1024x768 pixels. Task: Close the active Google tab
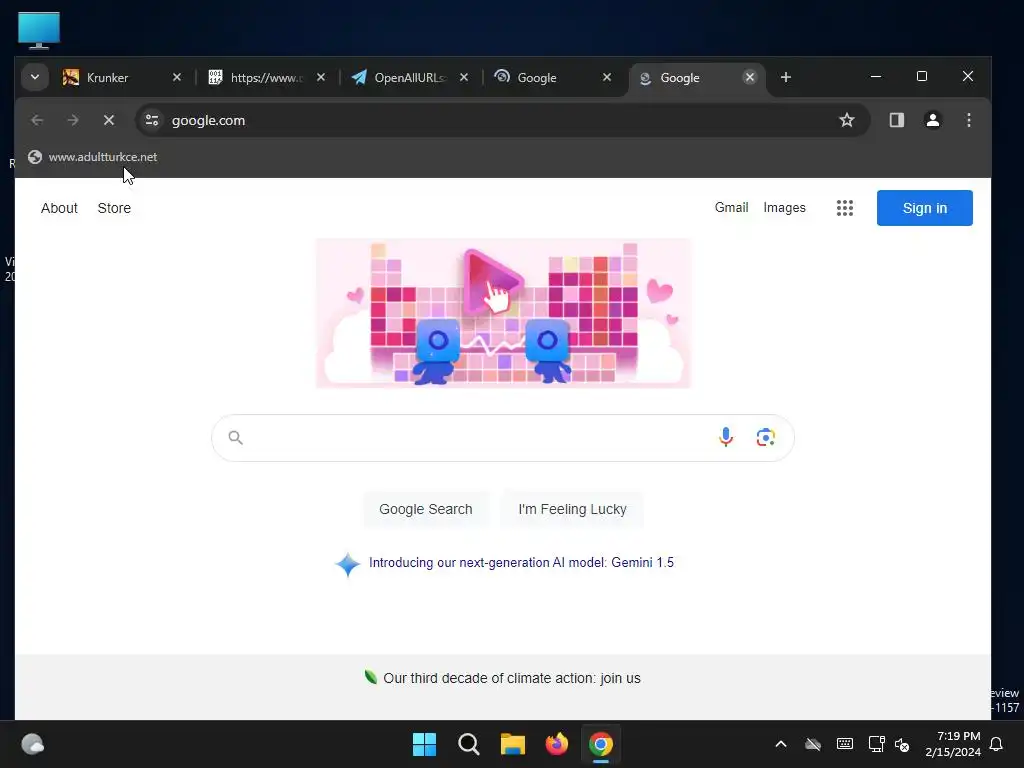point(750,78)
